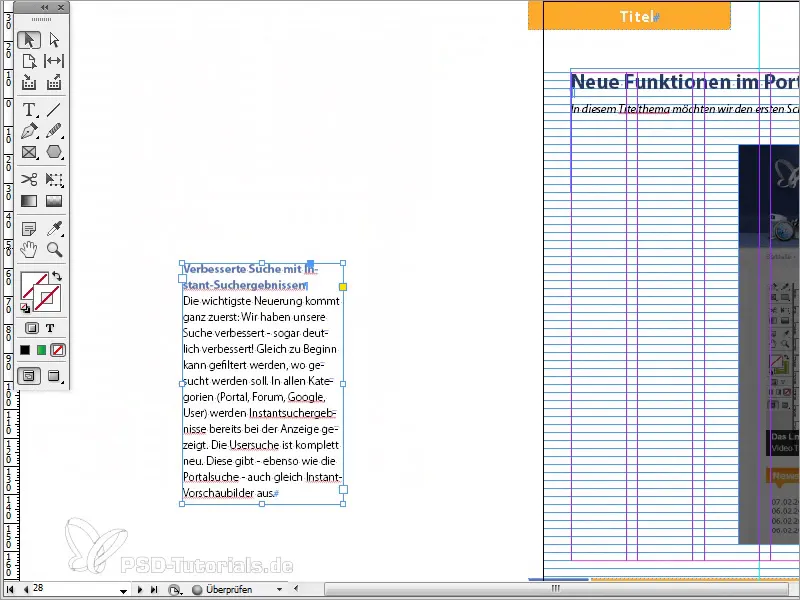
Task: Select the Direct Selection tool
Action: pyautogui.click(x=54, y=40)
